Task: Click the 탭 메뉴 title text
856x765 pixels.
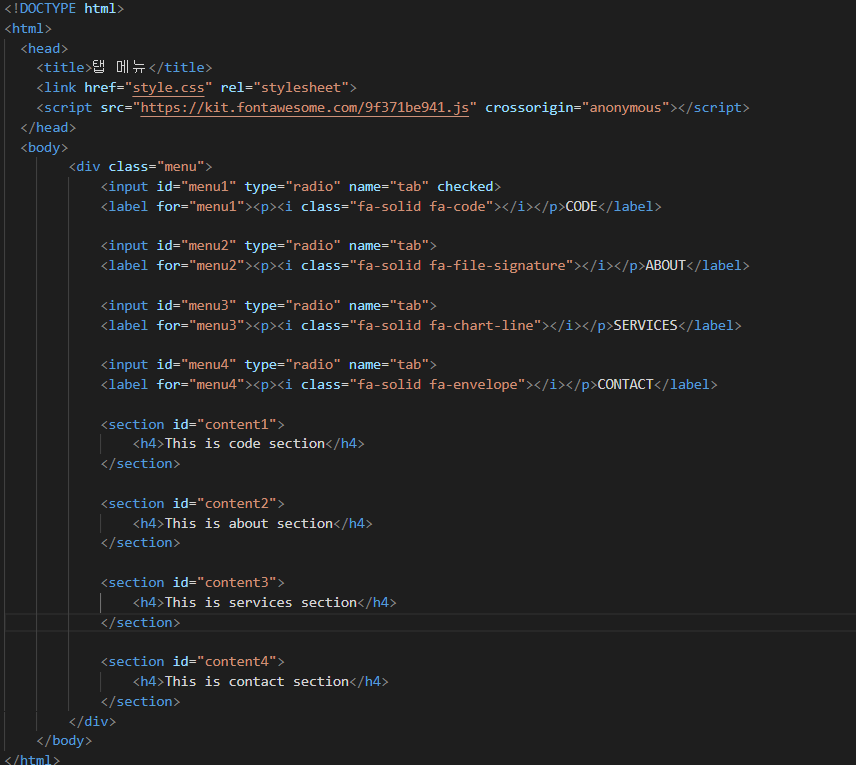Action: click(119, 67)
